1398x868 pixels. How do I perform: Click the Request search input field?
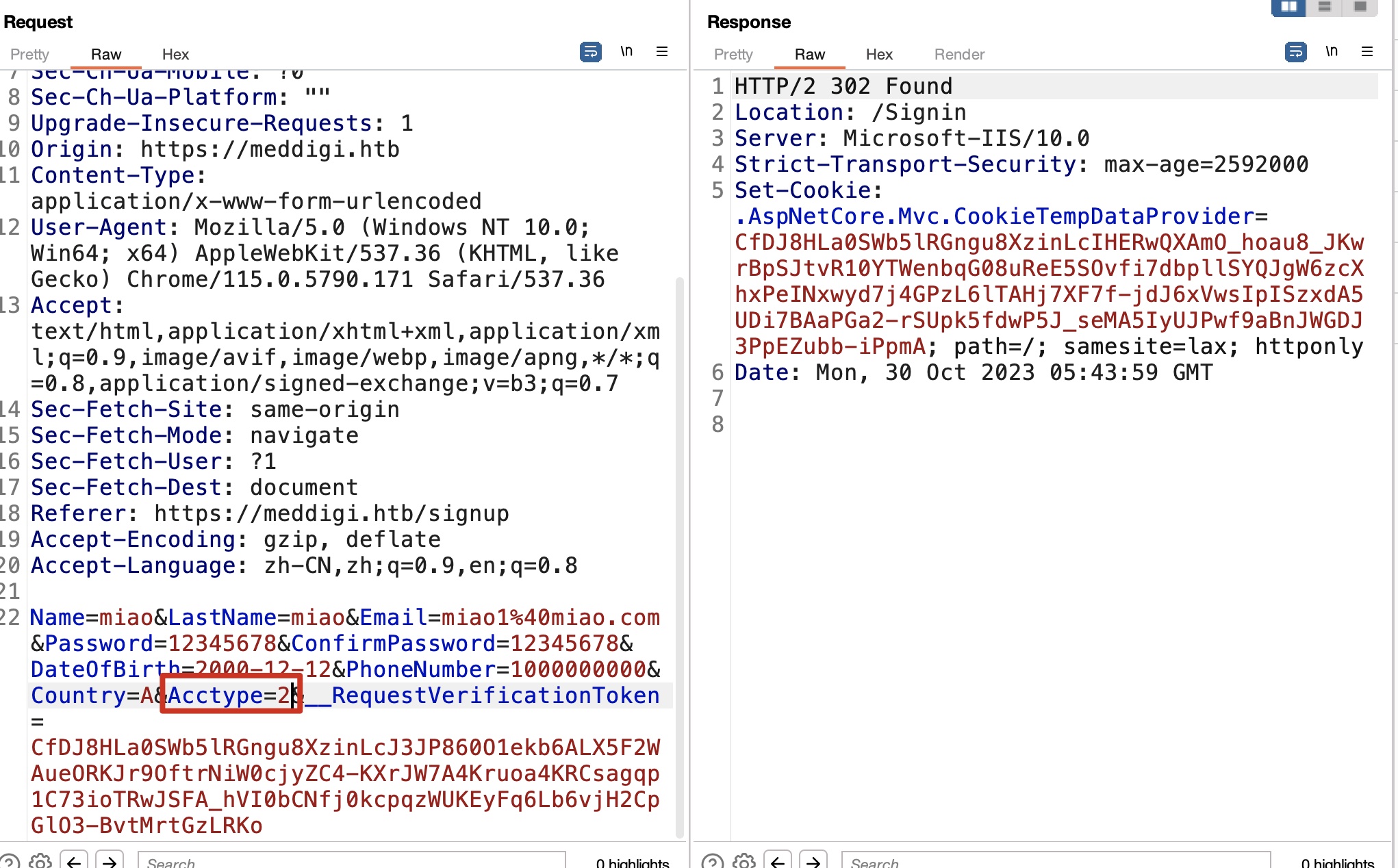[x=352, y=861]
